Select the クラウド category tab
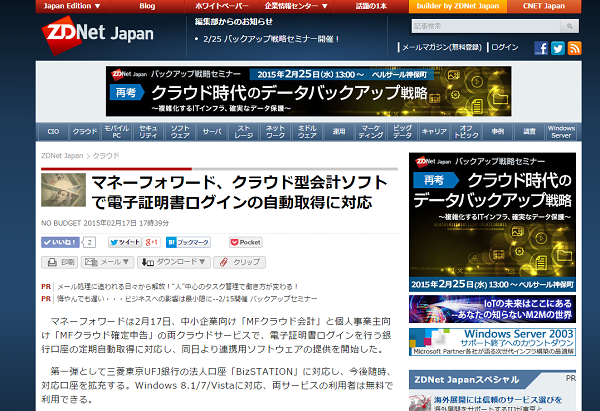Viewport: 600px width, 411px height. (85, 132)
